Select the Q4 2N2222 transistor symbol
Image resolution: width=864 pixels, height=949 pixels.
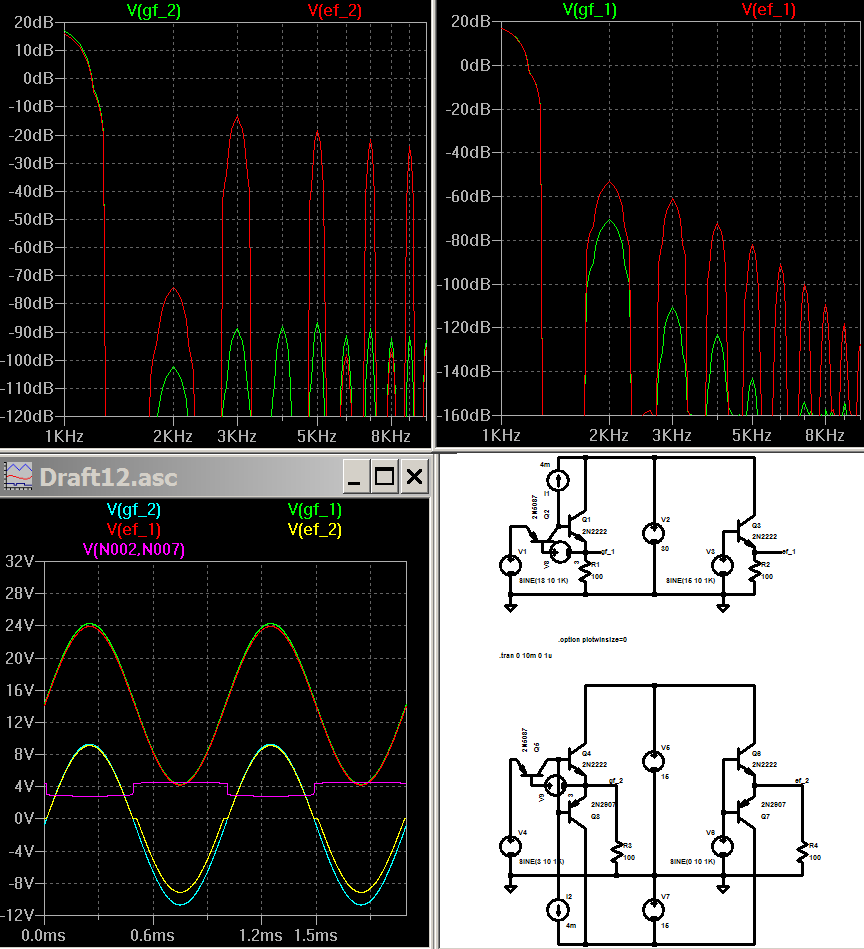click(x=576, y=760)
